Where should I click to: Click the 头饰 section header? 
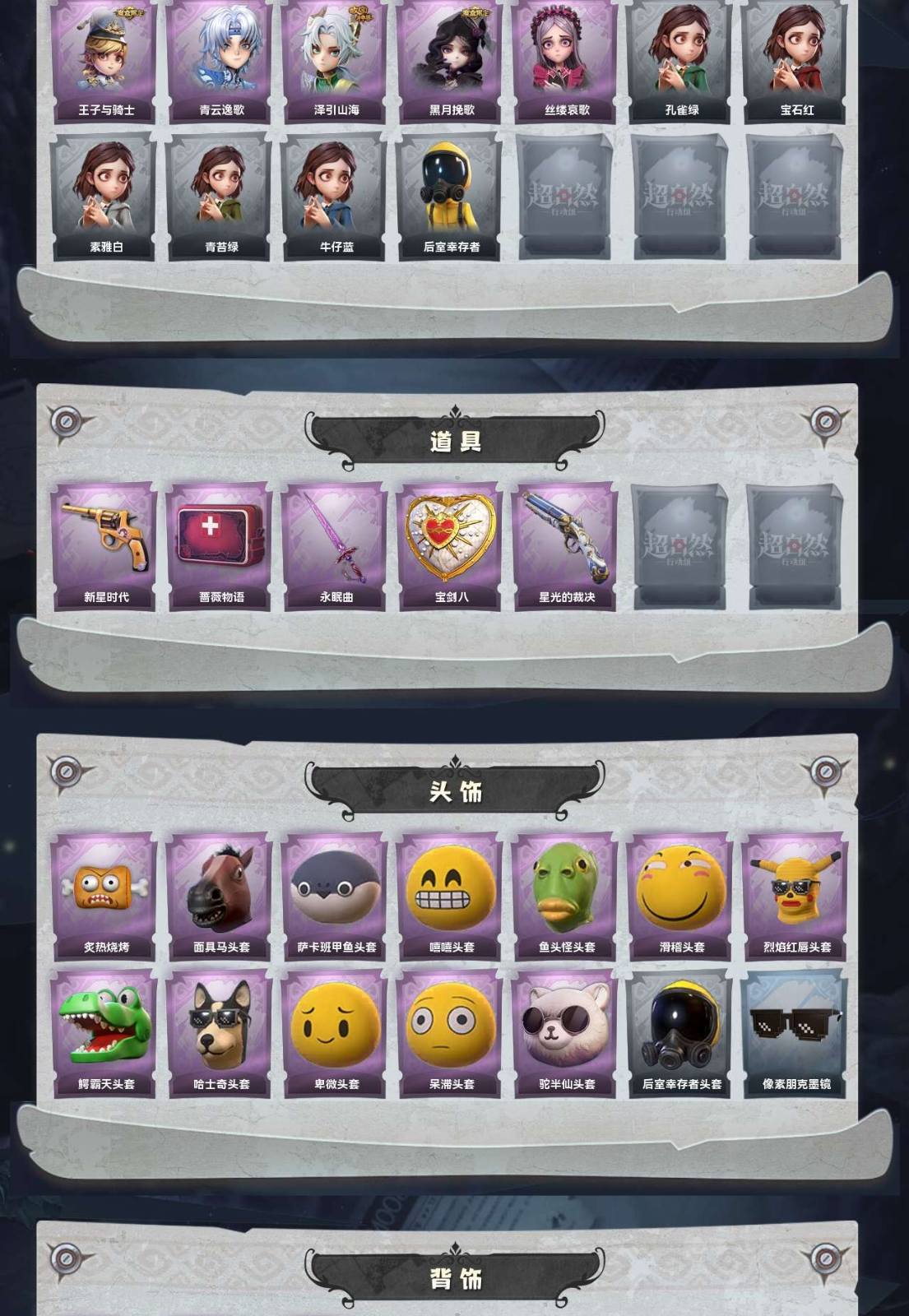(x=455, y=791)
